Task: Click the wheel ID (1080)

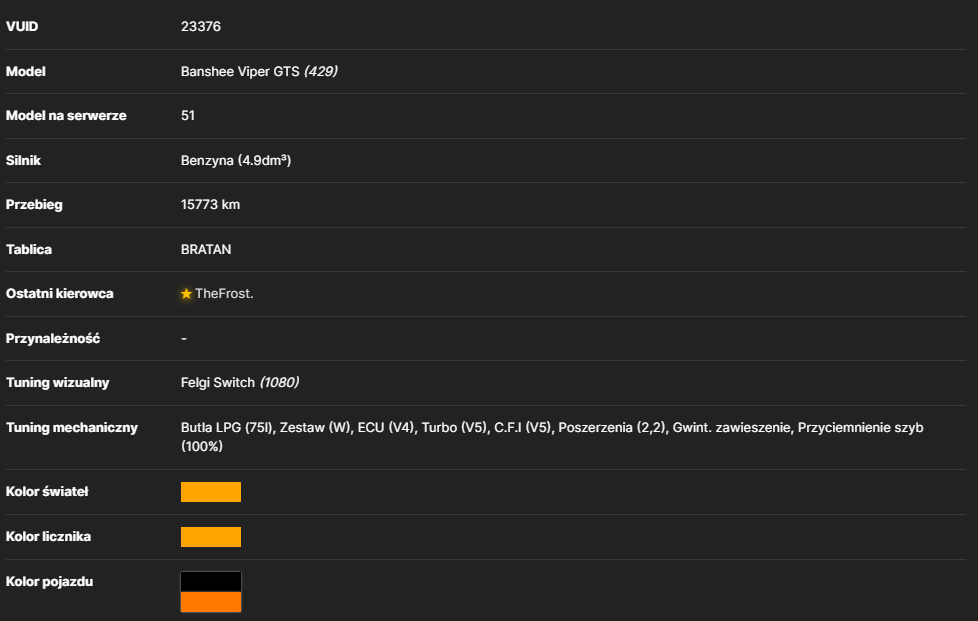Action: coord(279,382)
